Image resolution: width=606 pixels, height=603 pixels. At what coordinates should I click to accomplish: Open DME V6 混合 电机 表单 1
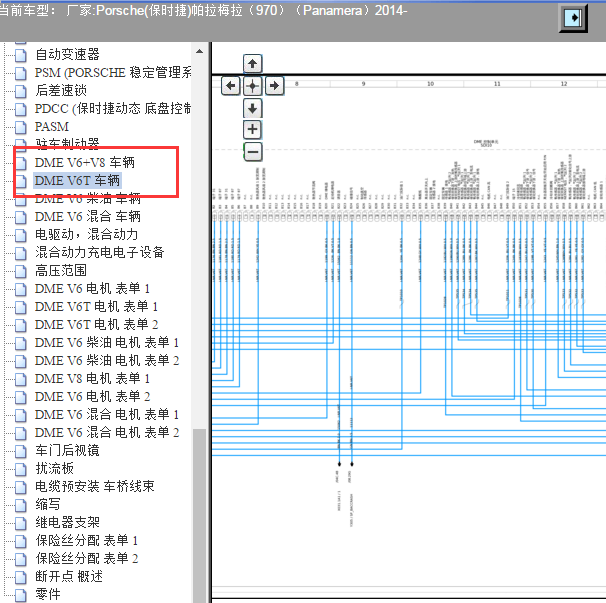point(107,414)
